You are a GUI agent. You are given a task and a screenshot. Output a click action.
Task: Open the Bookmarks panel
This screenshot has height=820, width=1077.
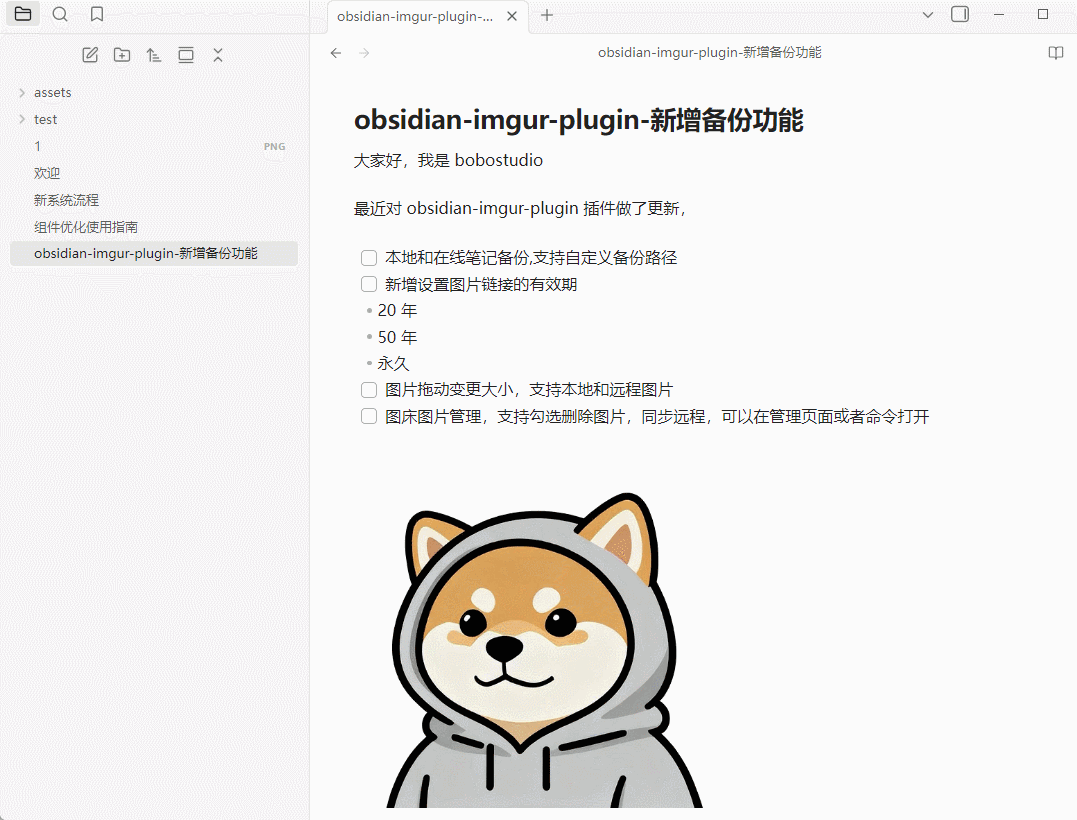coord(96,14)
